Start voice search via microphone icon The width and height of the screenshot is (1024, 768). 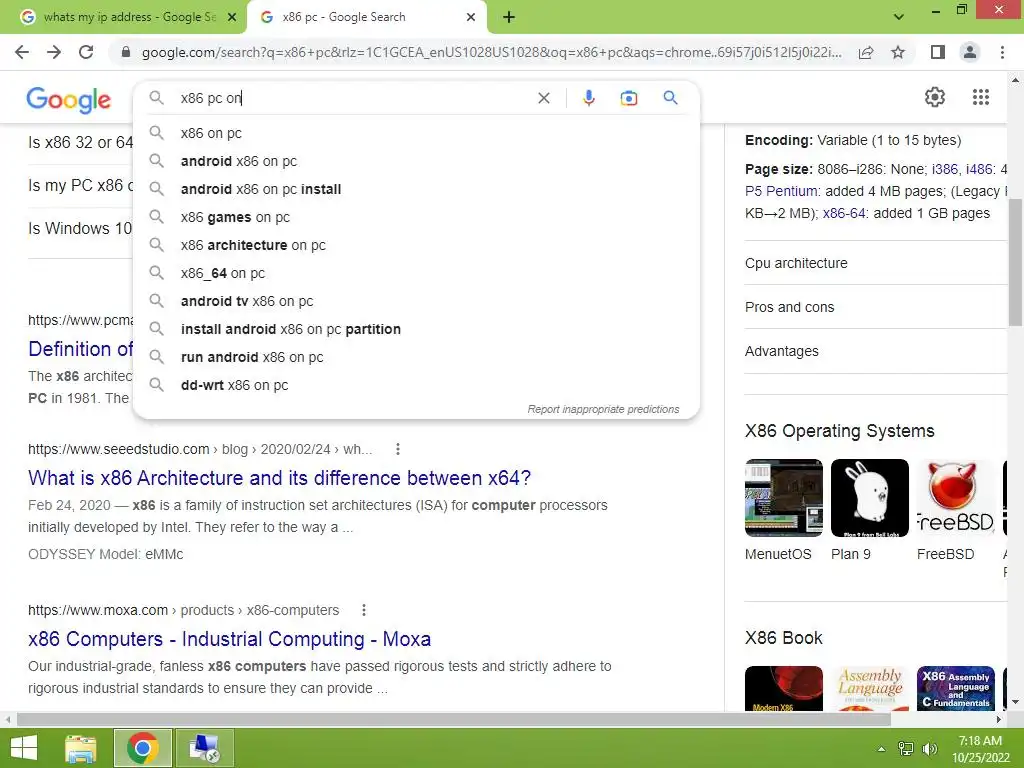(588, 98)
